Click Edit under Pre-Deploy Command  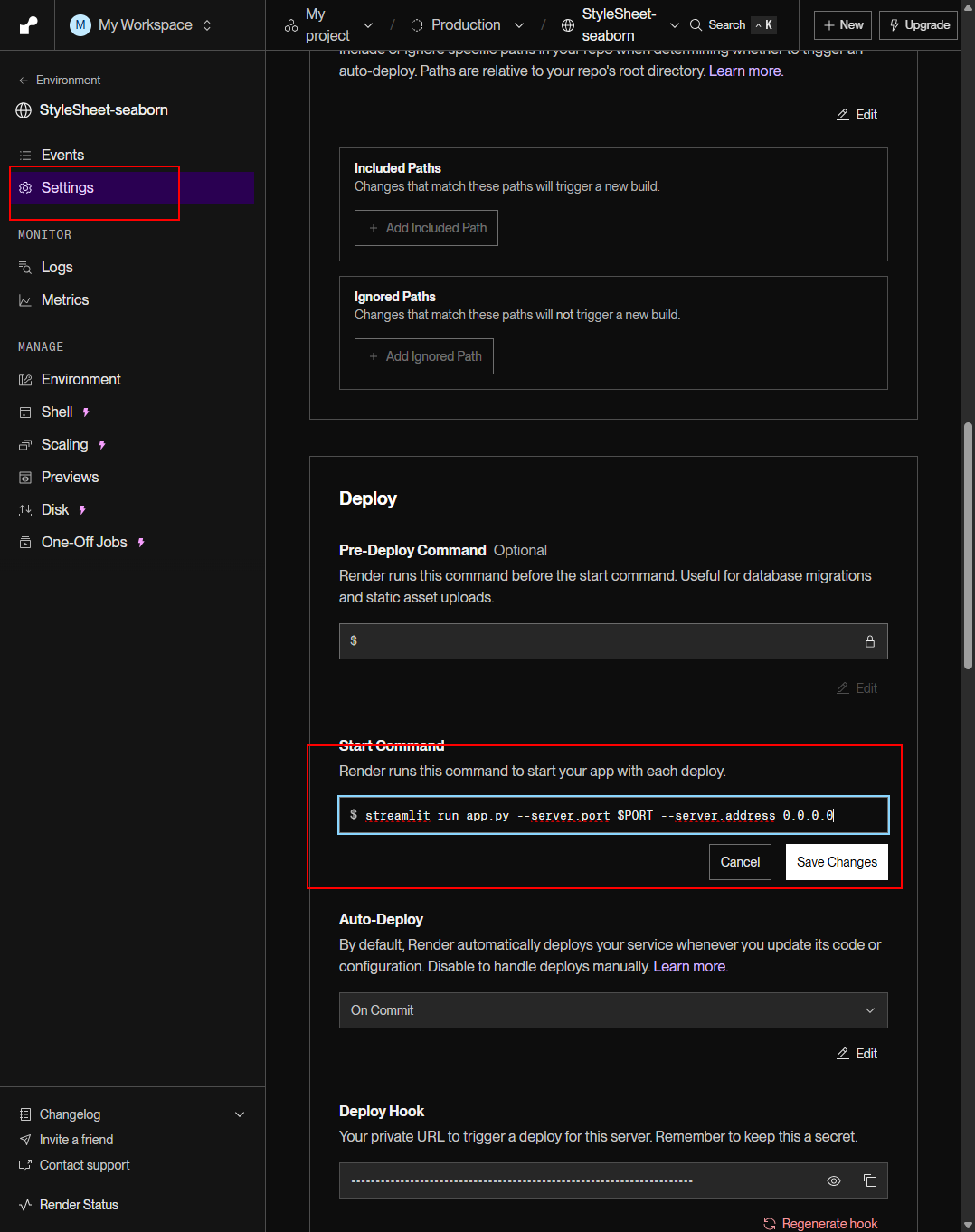(857, 688)
